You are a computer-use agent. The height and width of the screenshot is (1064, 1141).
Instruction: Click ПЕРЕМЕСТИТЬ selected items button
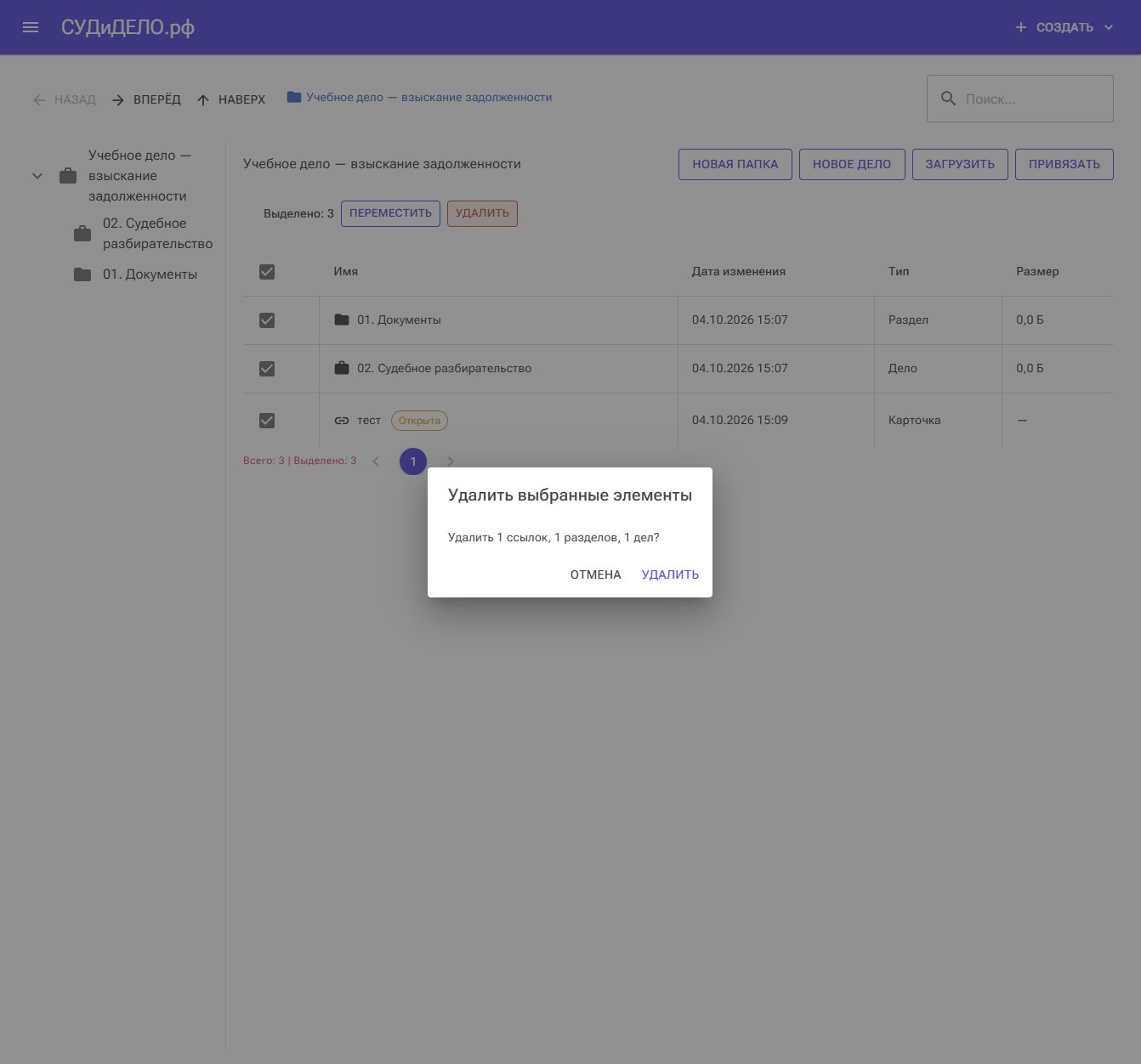(390, 213)
